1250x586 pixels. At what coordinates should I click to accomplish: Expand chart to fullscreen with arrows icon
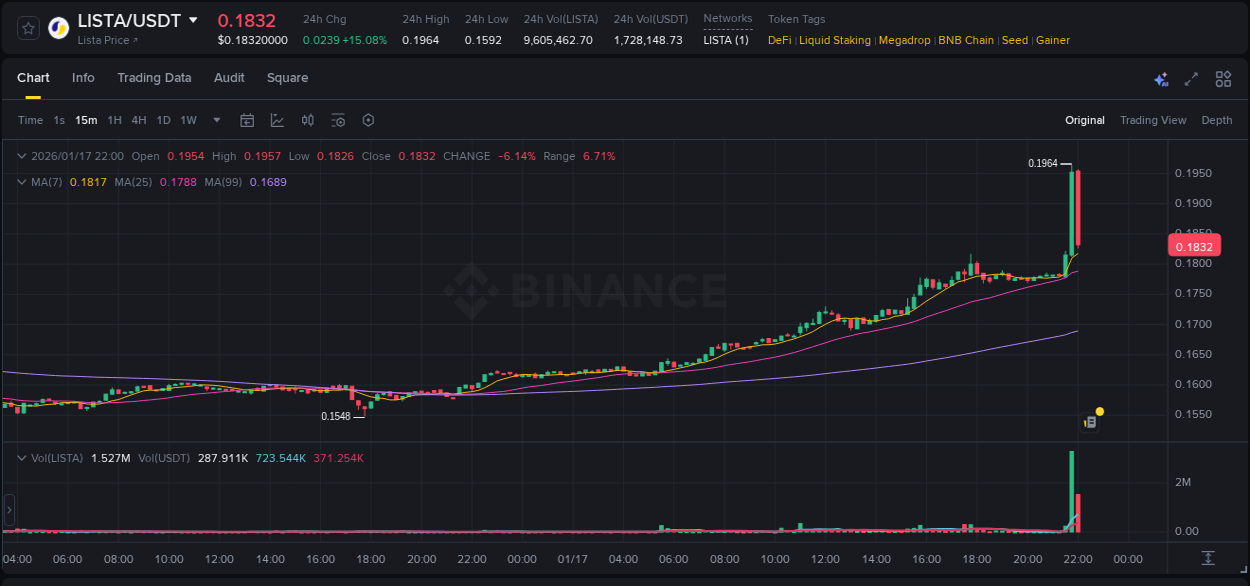click(1191, 78)
